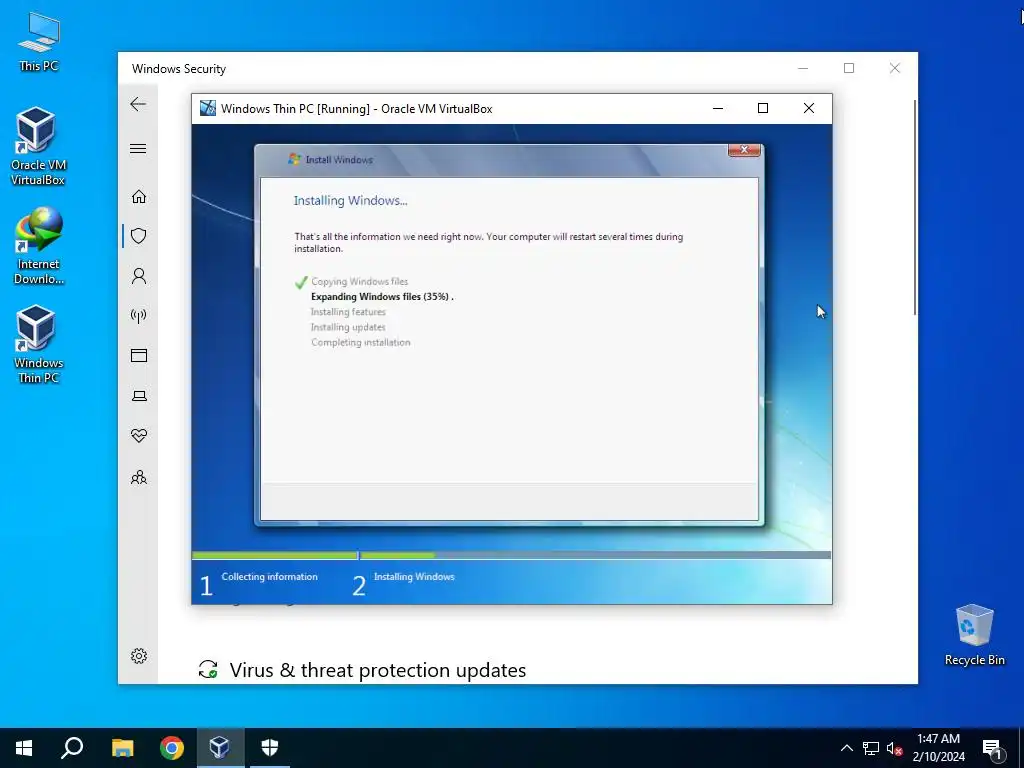Click the Install Windows dialog title
The height and width of the screenshot is (768, 1024).
pyautogui.click(x=339, y=159)
